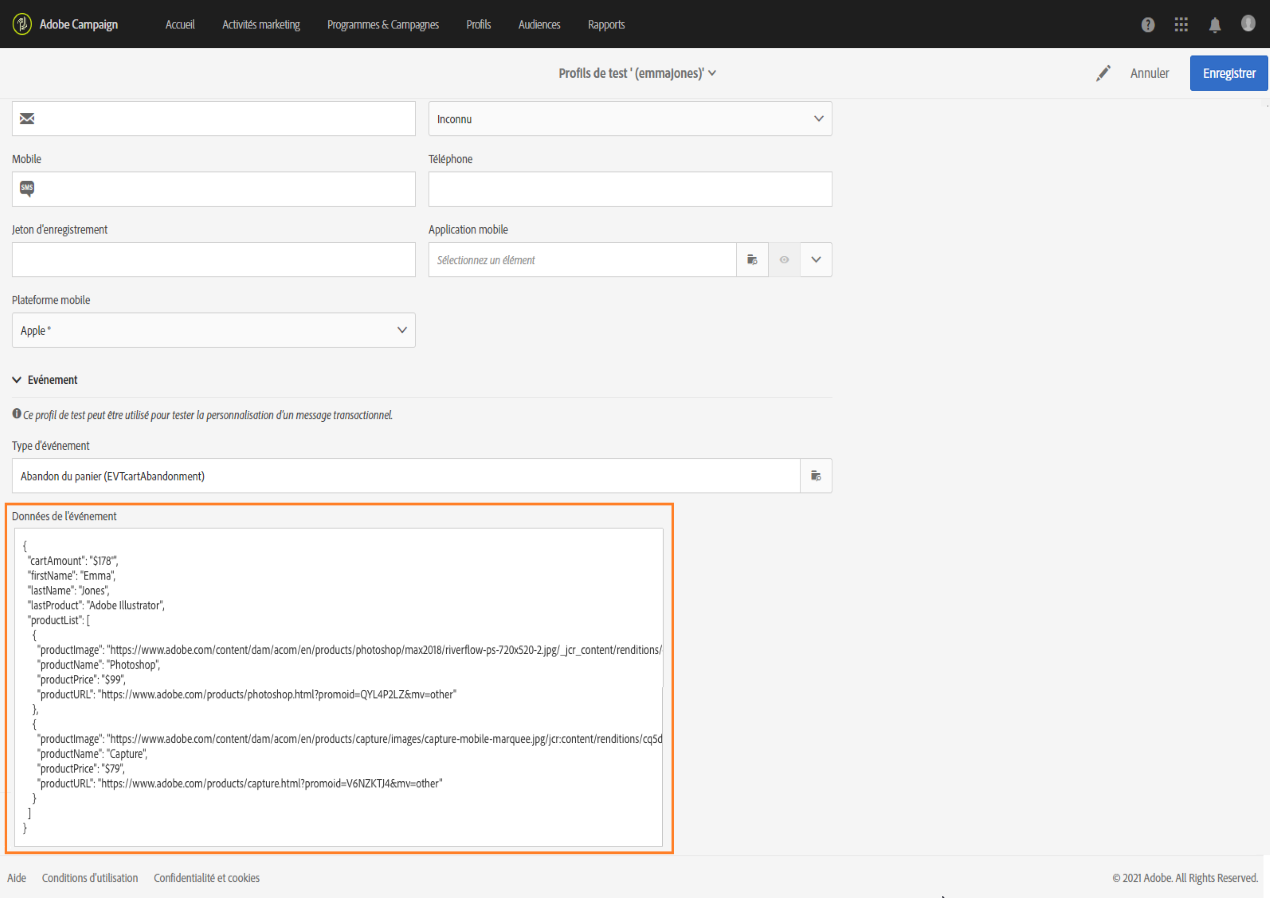
Task: Click the "productList": [ line
Action: 59,620
